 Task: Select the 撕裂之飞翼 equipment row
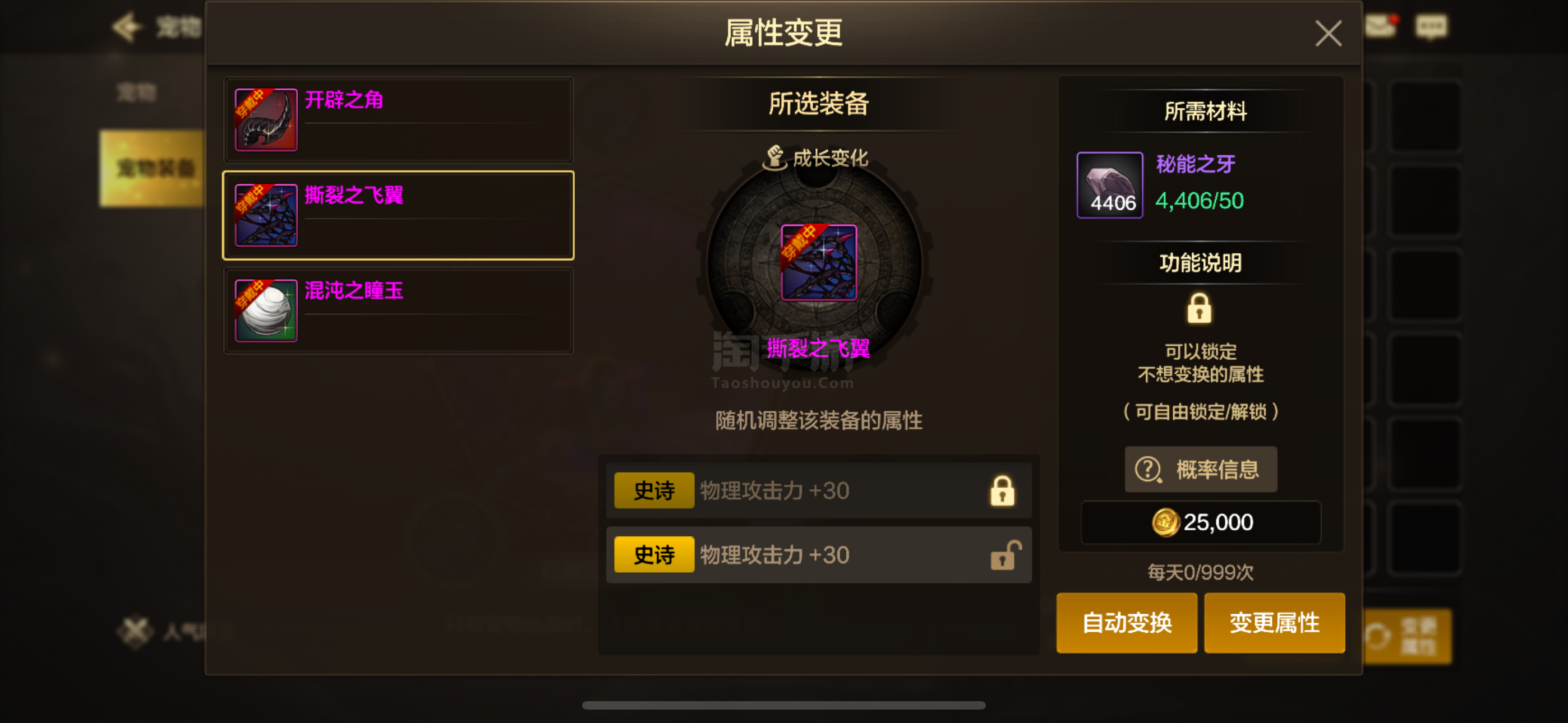(398, 215)
